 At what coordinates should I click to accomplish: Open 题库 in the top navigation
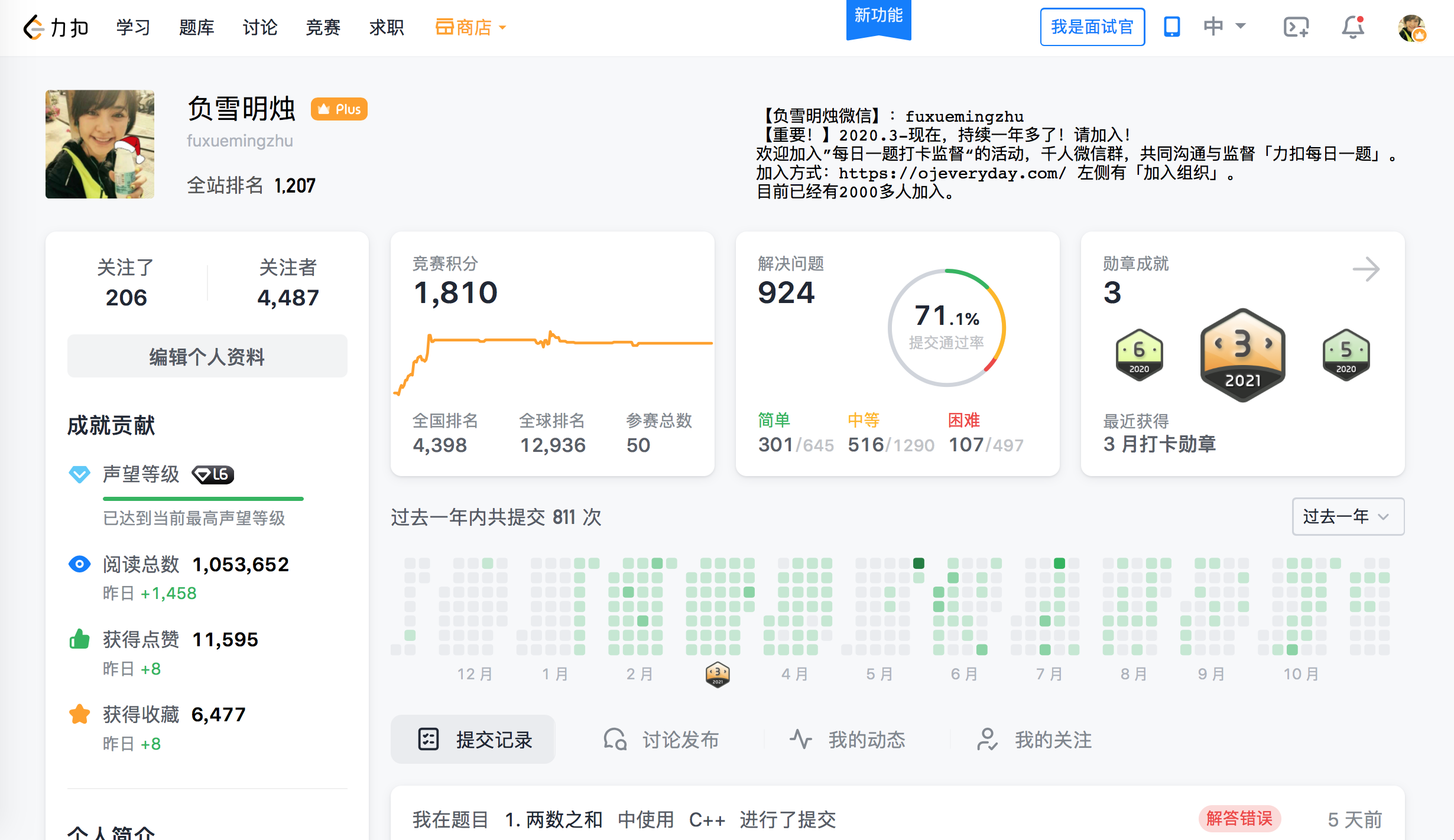tap(196, 27)
